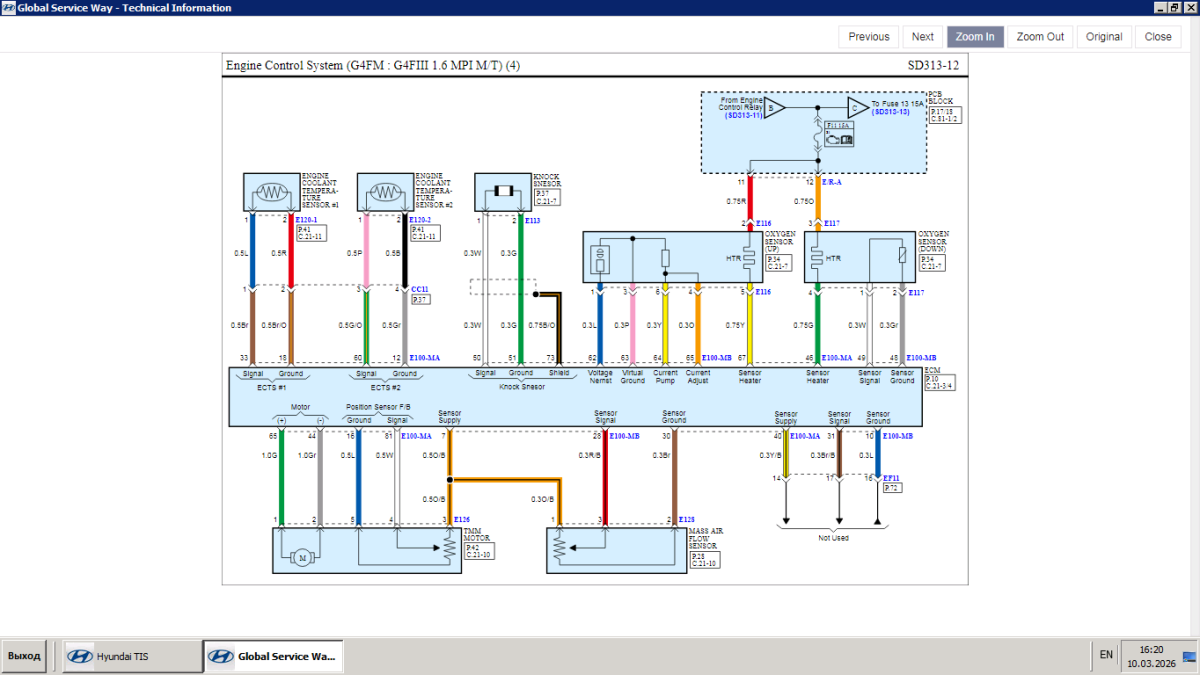Go to the Previous diagram page
1200x675 pixels.
click(868, 37)
